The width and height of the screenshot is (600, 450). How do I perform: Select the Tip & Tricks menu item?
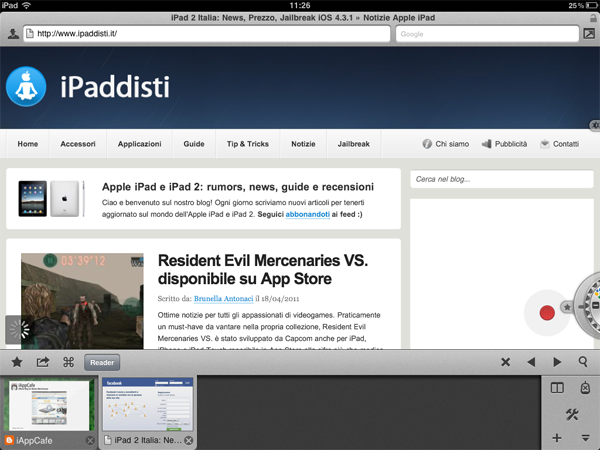pos(247,144)
